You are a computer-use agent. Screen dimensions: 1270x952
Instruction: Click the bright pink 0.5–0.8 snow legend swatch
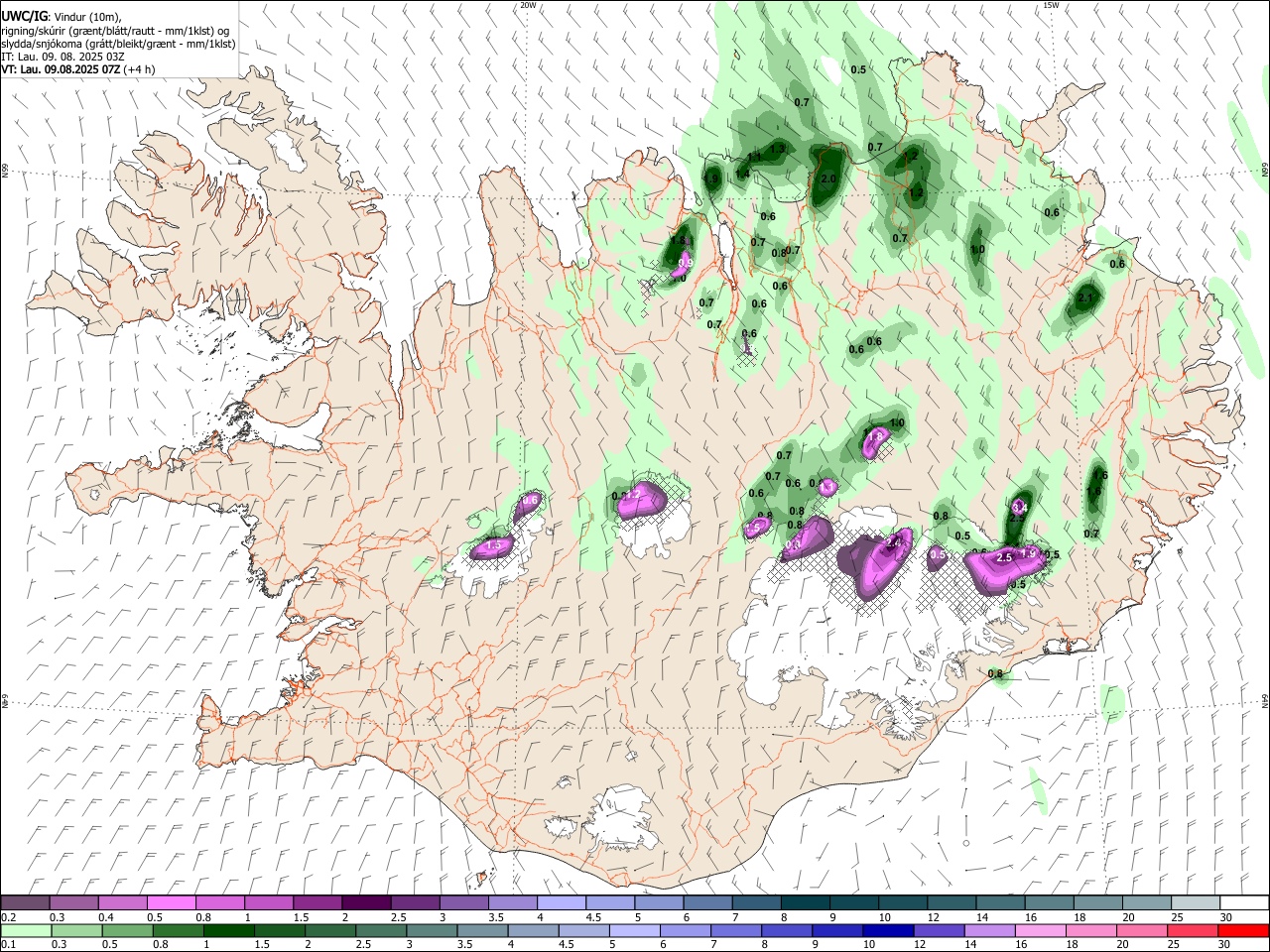coord(171,903)
